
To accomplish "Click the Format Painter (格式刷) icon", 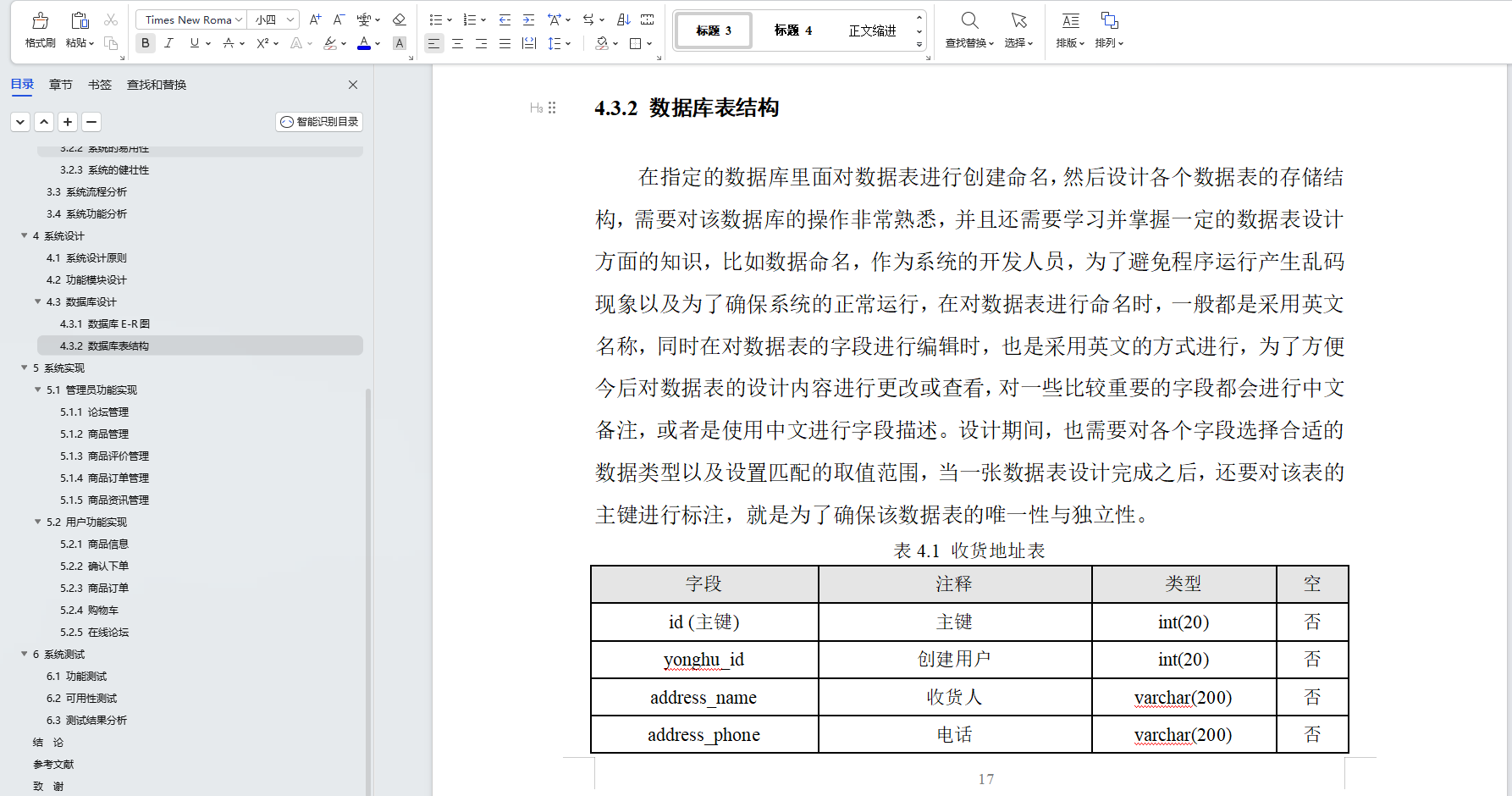I will tap(40, 20).
